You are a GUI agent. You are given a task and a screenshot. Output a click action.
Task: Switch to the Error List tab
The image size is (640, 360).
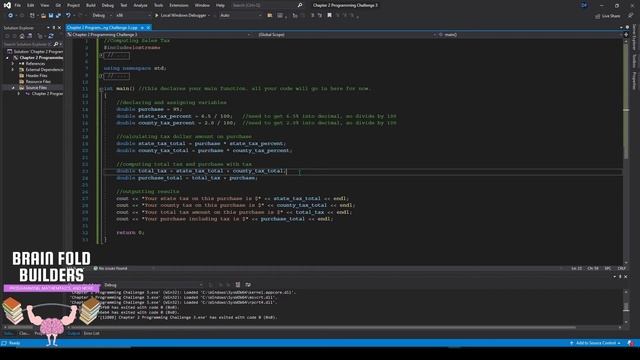91,333
